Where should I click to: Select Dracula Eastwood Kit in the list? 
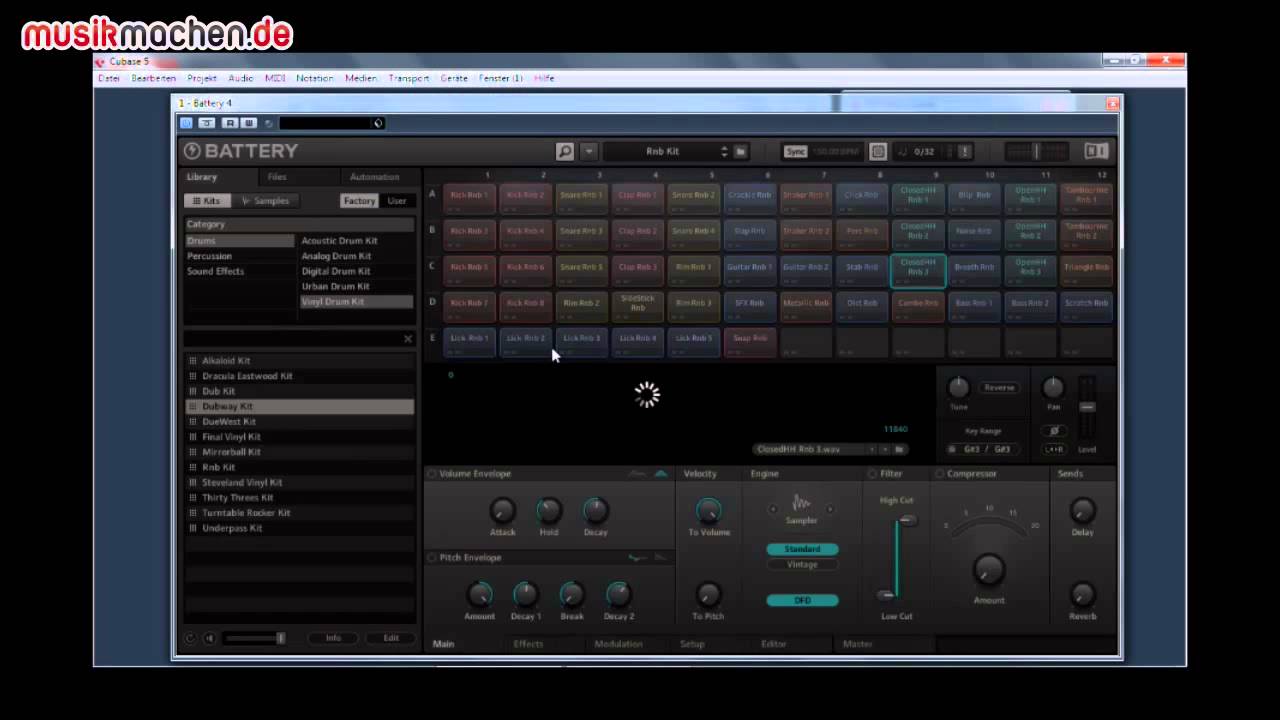coord(300,376)
